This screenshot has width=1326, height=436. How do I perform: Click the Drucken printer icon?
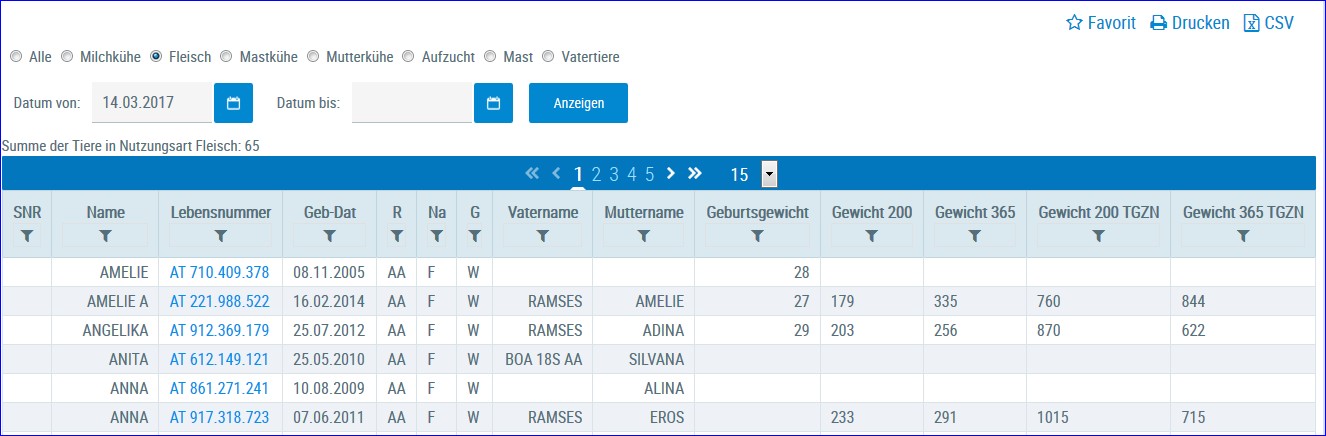point(1158,23)
